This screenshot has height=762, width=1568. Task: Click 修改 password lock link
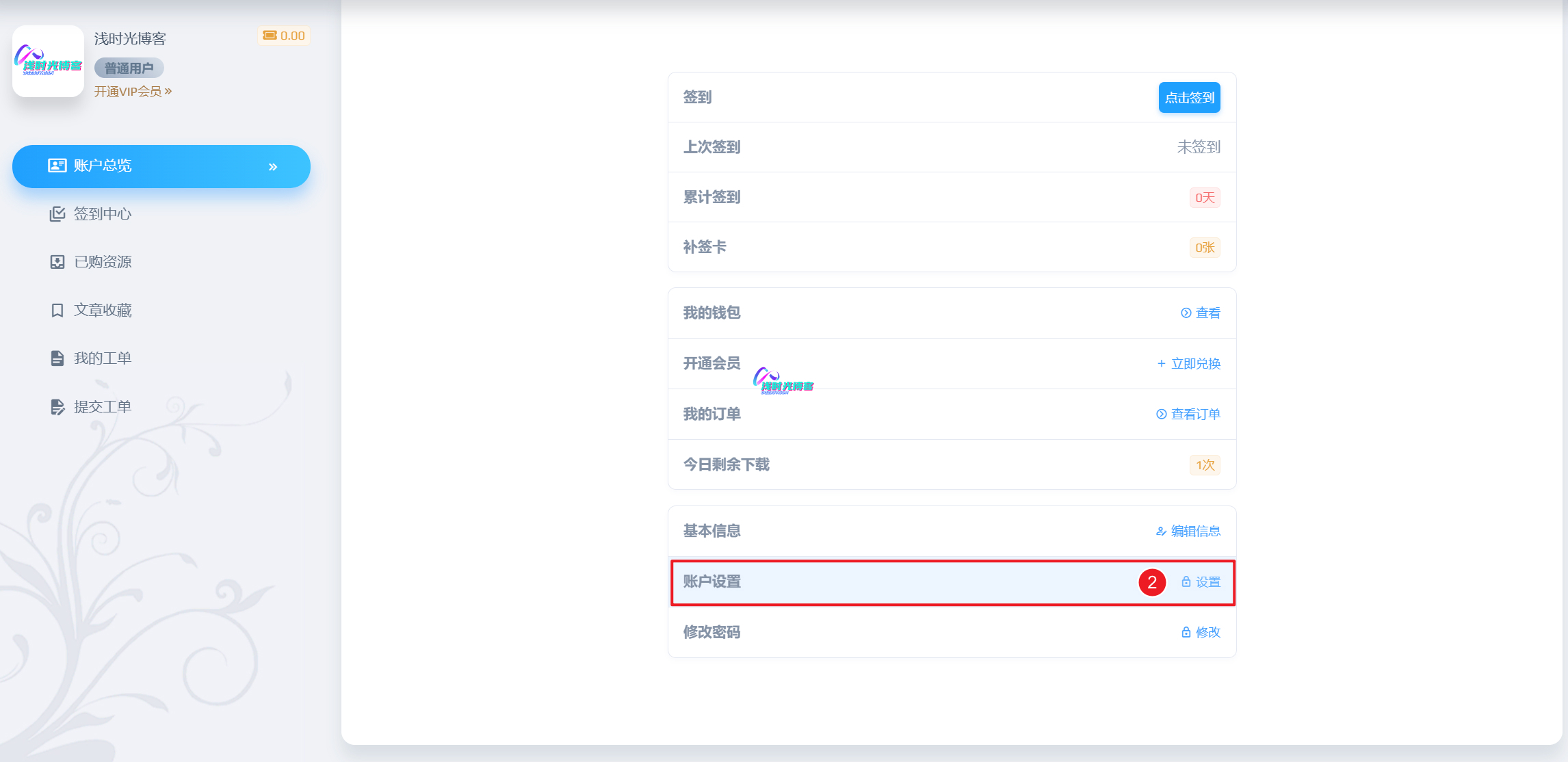(x=1201, y=633)
